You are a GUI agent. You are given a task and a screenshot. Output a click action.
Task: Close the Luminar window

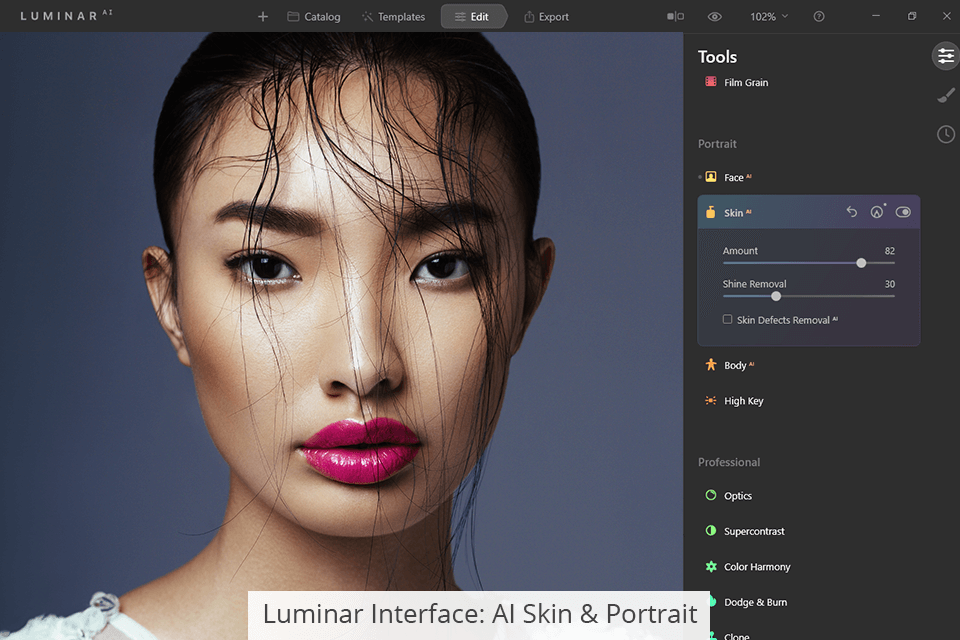[947, 16]
